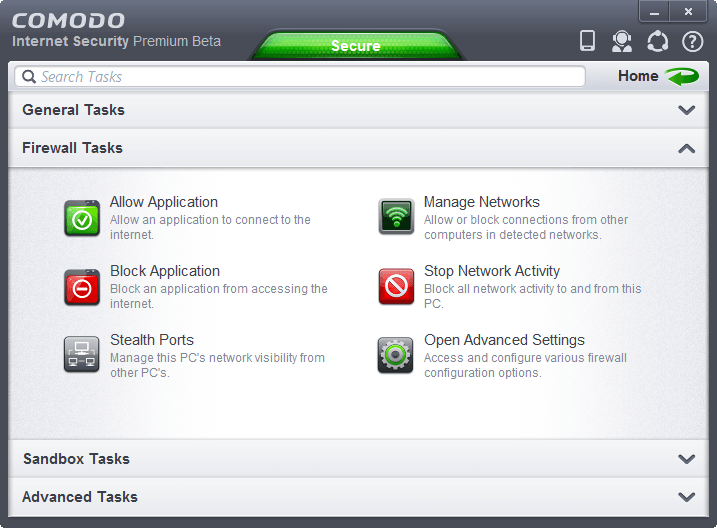Click the update refresh arrows icon
Image resolution: width=717 pixels, height=528 pixels.
658,41
